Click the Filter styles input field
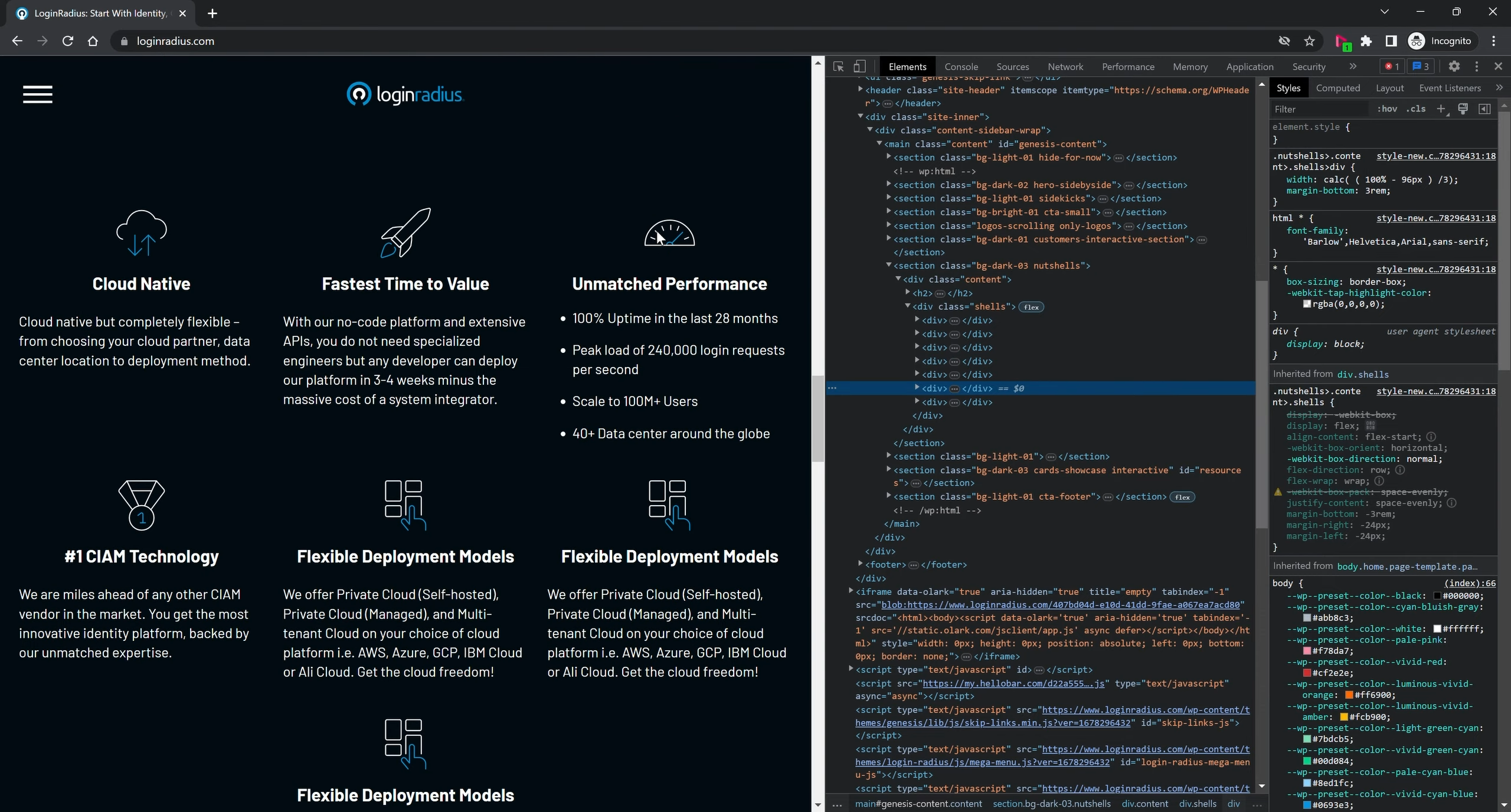The image size is (1511, 812). (x=1320, y=109)
